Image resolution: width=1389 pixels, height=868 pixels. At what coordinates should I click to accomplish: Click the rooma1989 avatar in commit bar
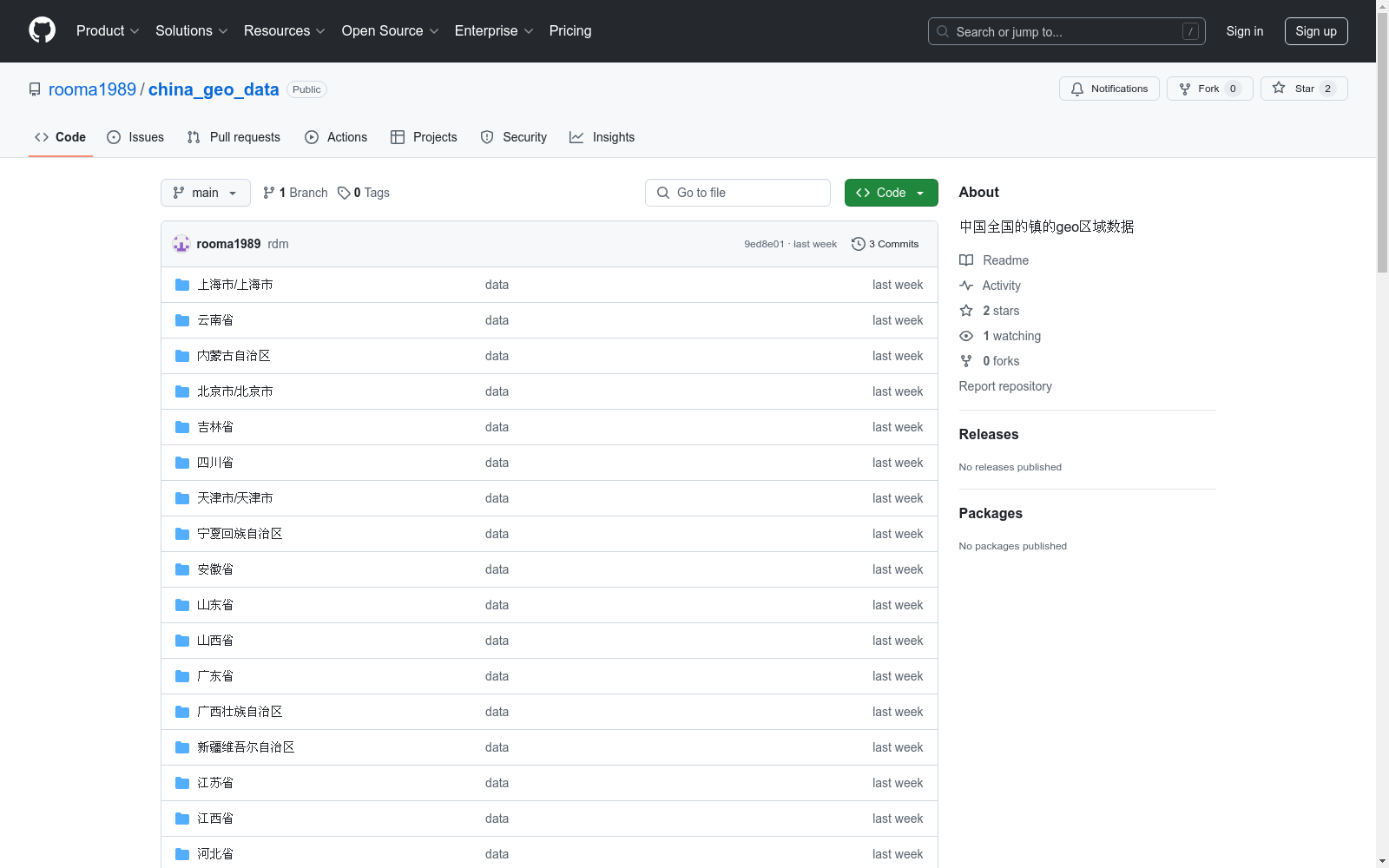(x=181, y=244)
